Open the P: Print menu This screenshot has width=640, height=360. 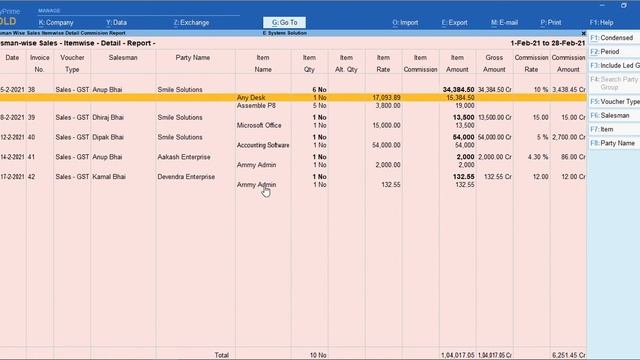pos(551,22)
